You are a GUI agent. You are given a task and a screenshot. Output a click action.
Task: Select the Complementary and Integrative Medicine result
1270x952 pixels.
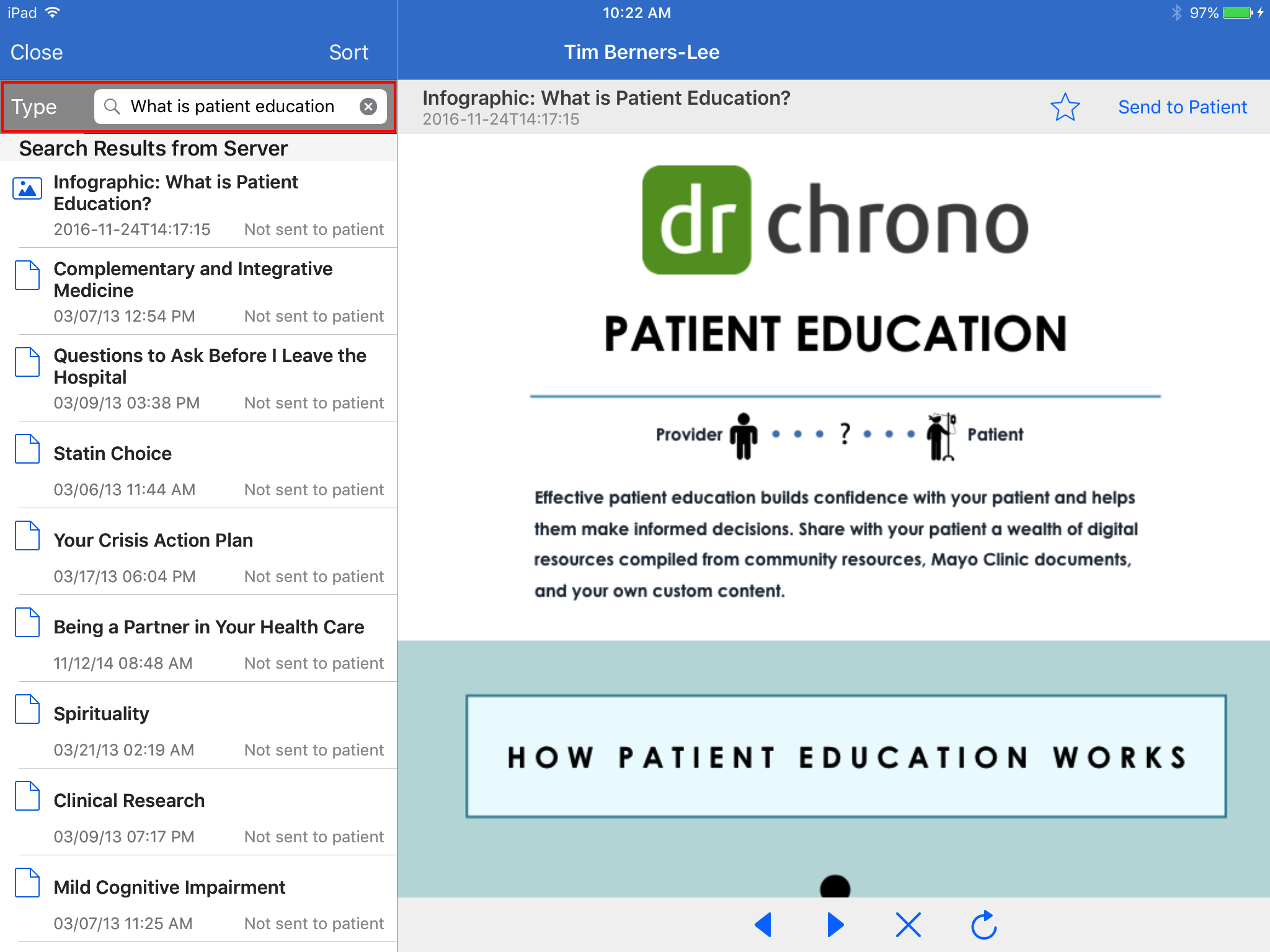[x=193, y=280]
